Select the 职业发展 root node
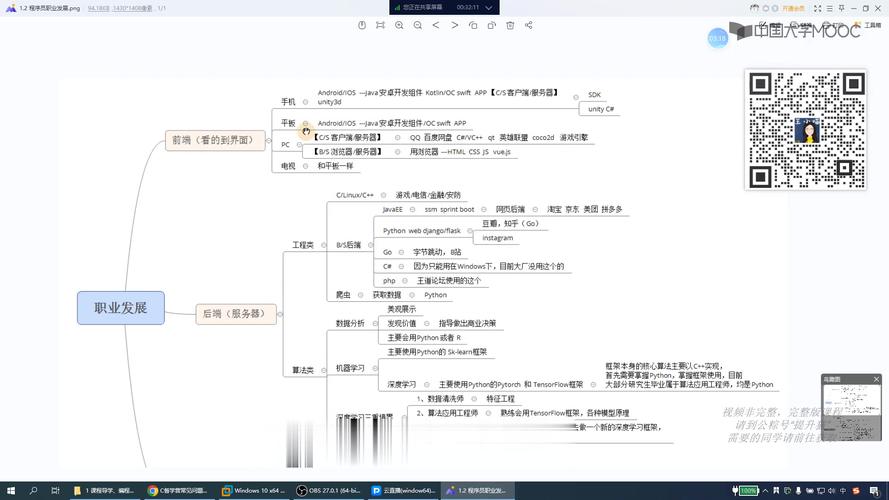 click(x=121, y=308)
